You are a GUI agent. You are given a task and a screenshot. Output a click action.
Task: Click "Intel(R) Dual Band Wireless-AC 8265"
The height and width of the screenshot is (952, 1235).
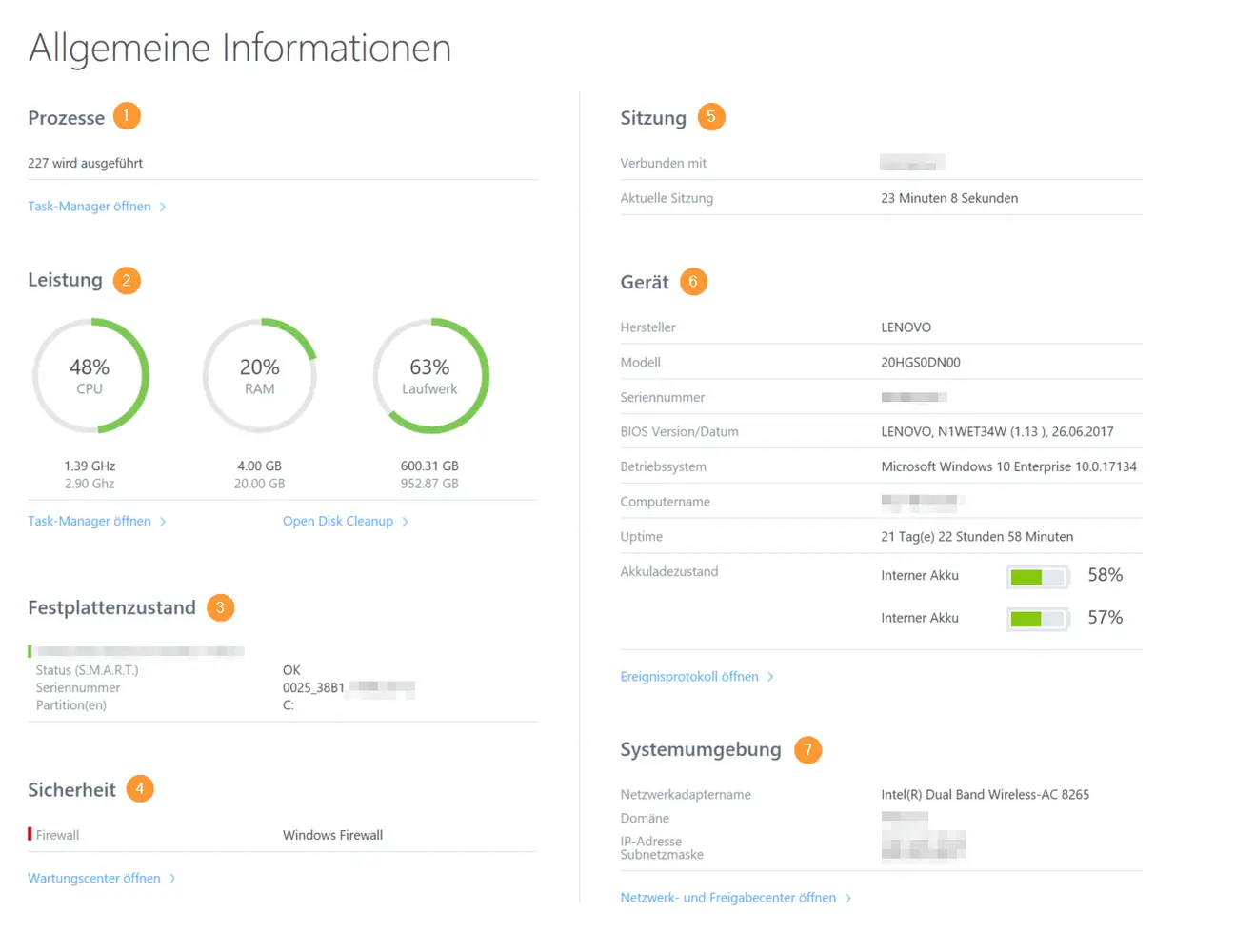(986, 795)
